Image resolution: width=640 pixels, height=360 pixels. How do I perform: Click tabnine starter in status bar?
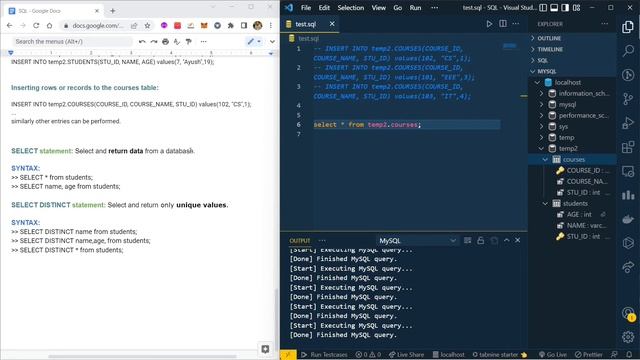click(x=500, y=355)
